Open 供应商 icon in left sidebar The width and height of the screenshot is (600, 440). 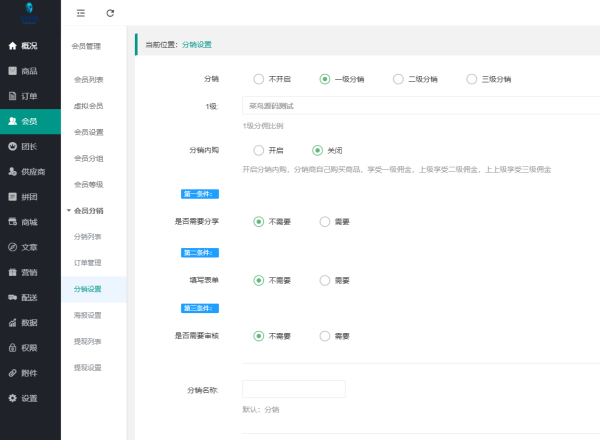13,171
